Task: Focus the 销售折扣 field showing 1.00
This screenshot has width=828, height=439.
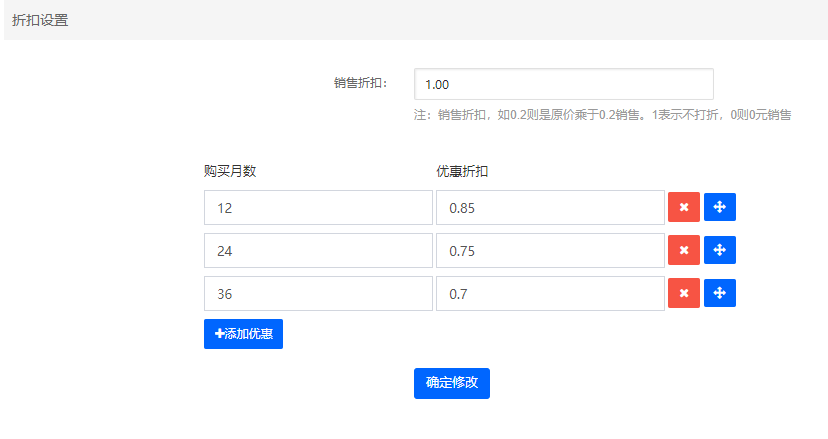Action: tap(563, 84)
